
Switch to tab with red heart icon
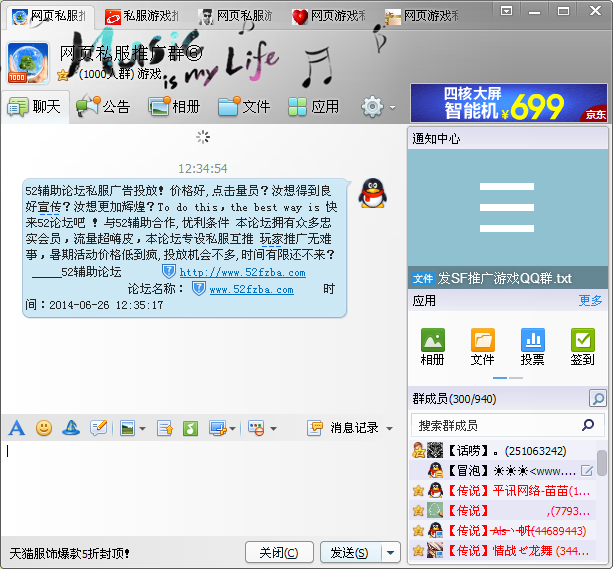click(329, 16)
